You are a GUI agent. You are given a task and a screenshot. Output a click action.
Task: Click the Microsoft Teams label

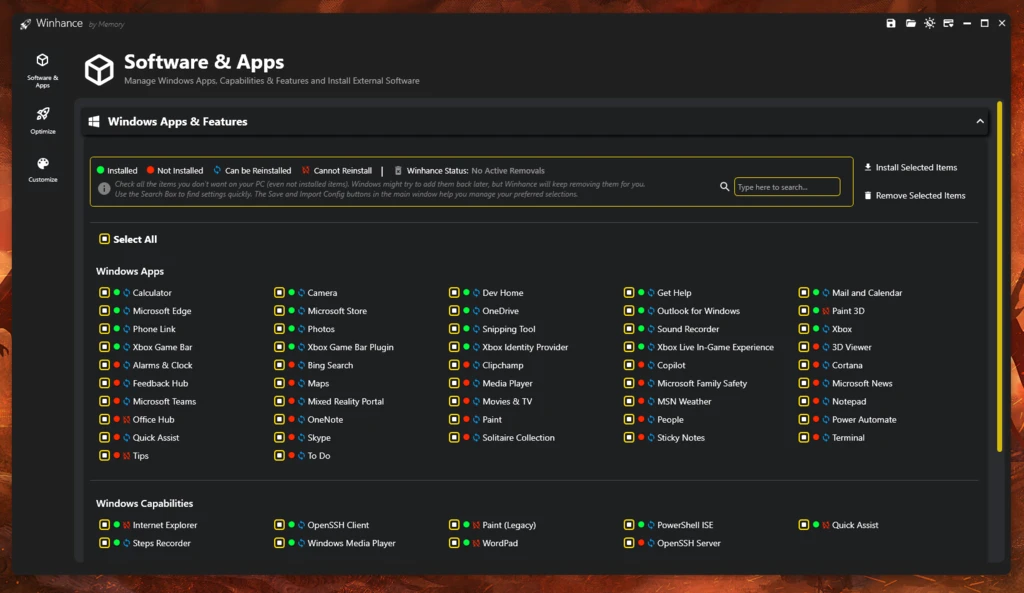click(x=165, y=402)
